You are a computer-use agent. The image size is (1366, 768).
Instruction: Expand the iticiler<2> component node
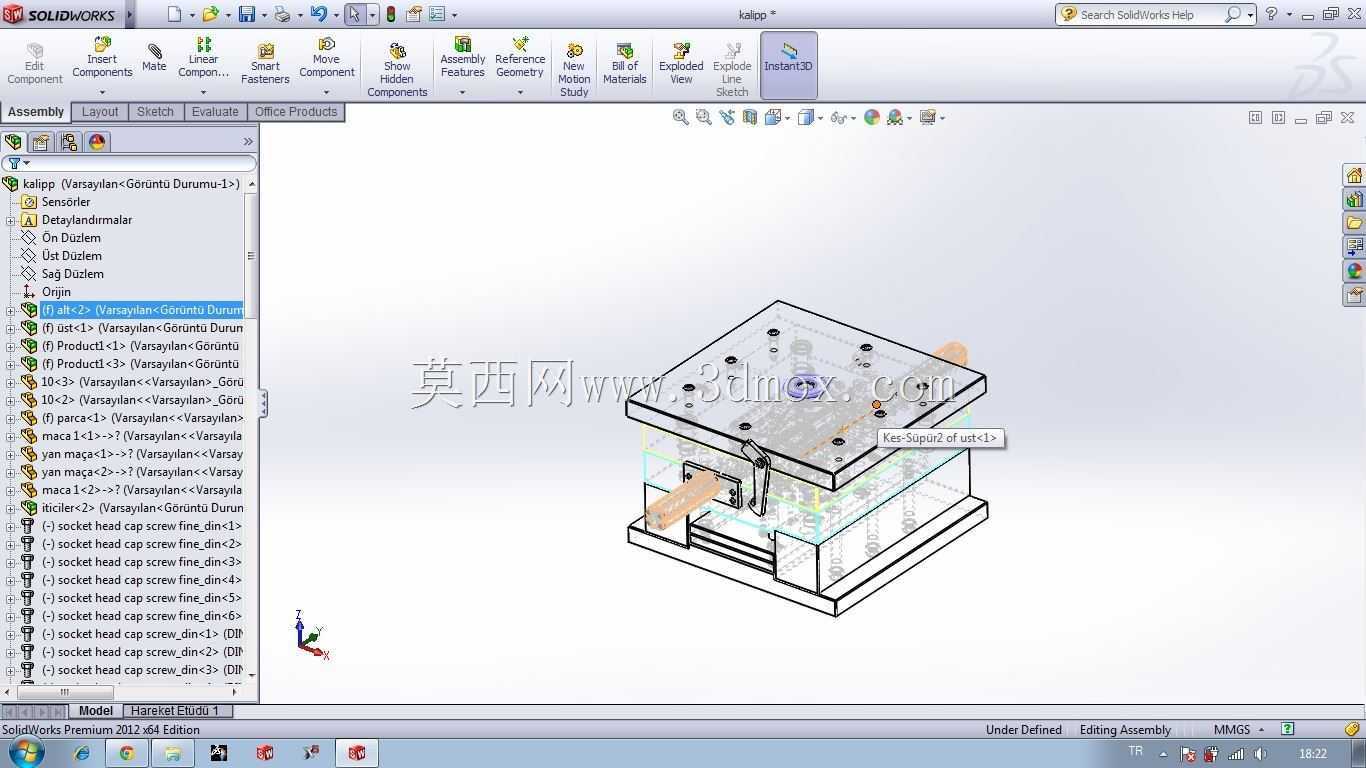[10, 508]
